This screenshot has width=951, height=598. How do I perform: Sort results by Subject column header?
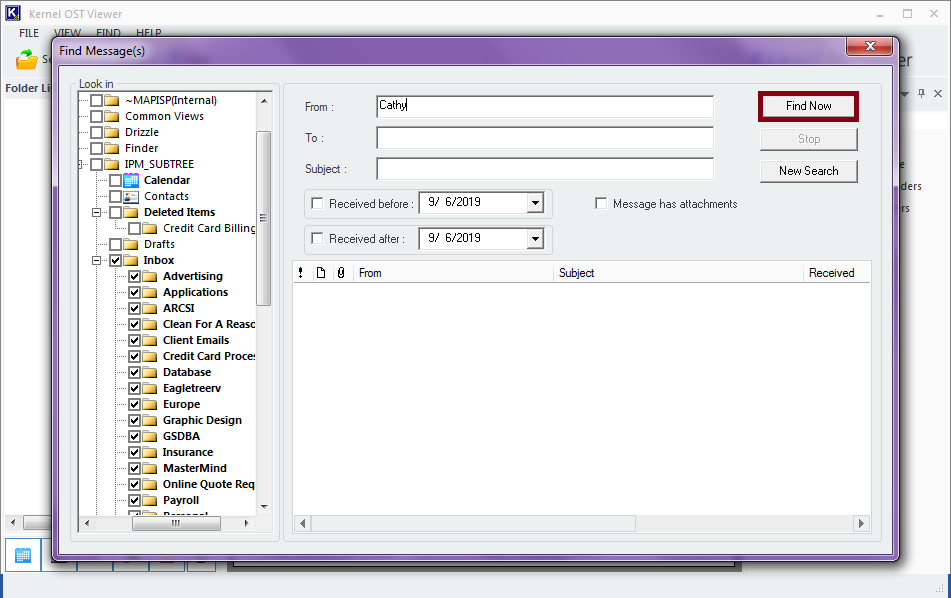tap(678, 273)
